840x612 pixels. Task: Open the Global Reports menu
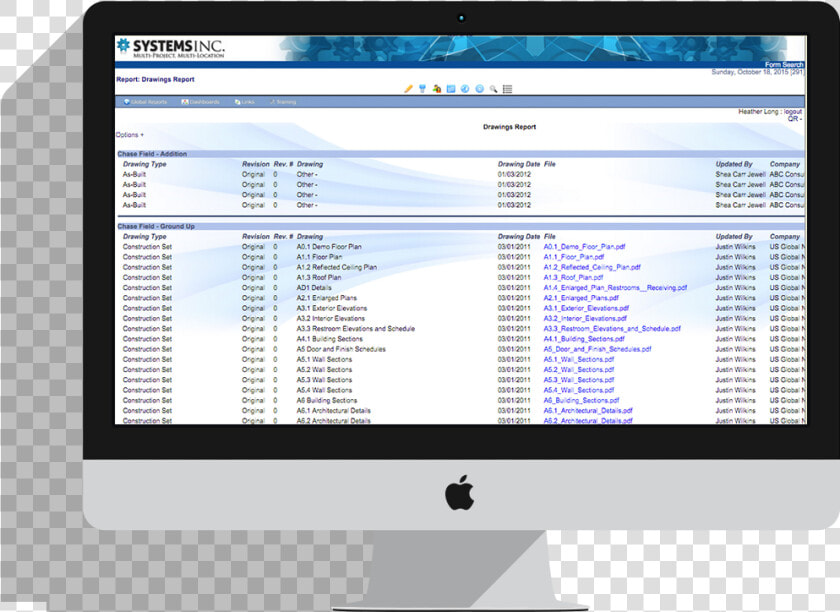[x=145, y=102]
